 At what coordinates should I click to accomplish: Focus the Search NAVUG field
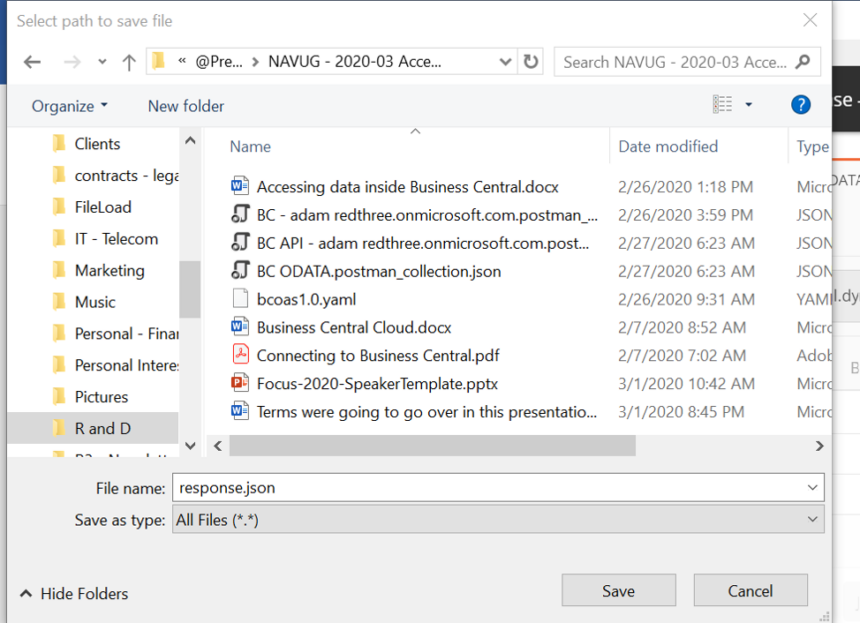click(x=687, y=61)
